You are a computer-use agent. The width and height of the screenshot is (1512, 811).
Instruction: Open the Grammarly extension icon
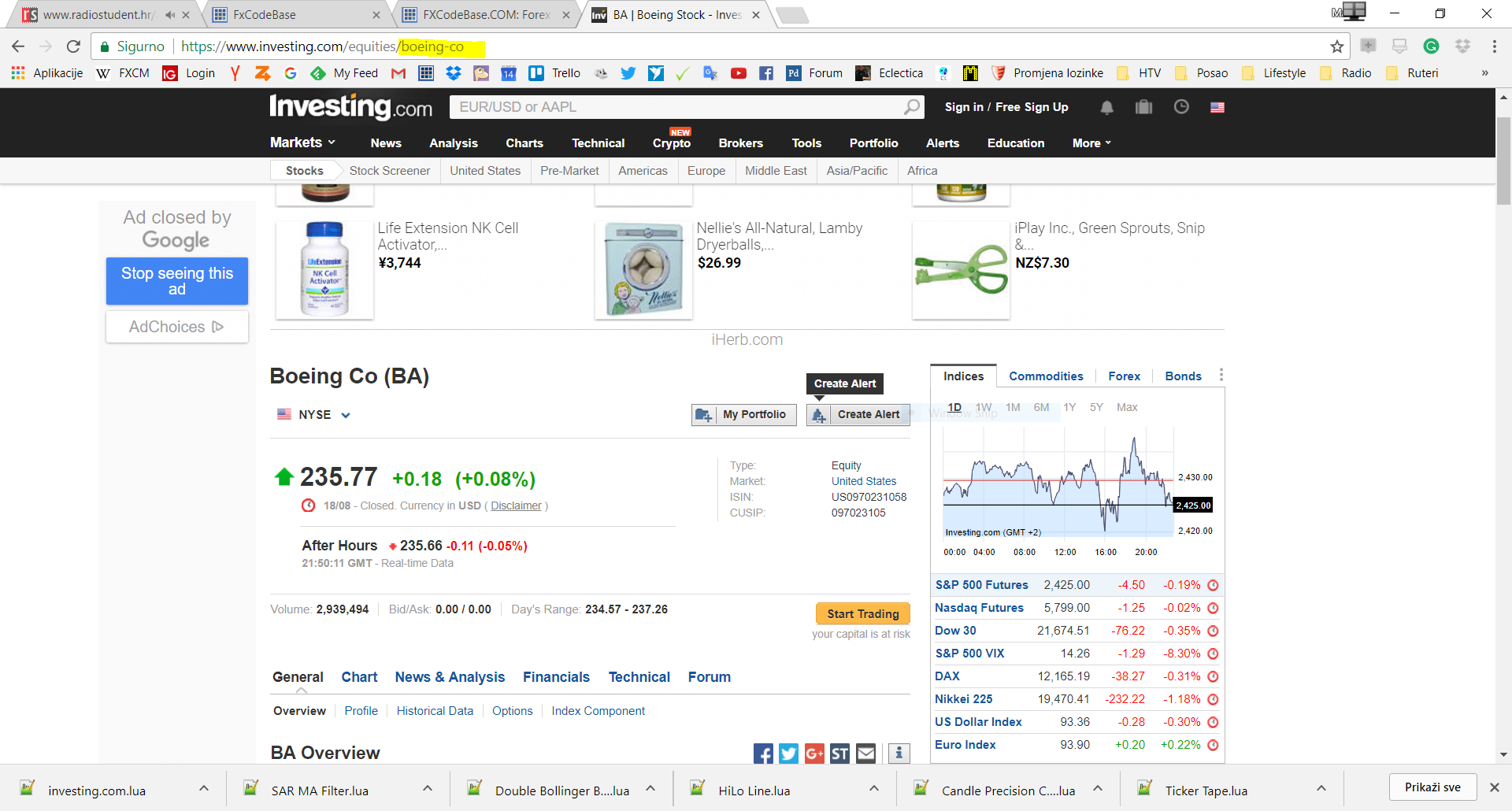pos(1431,46)
